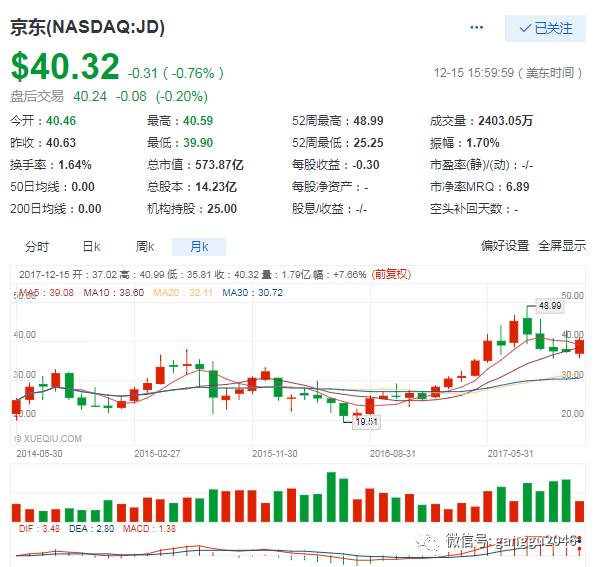Click the DEA : 2.80 MACD label
The image size is (595, 567).
point(91,529)
